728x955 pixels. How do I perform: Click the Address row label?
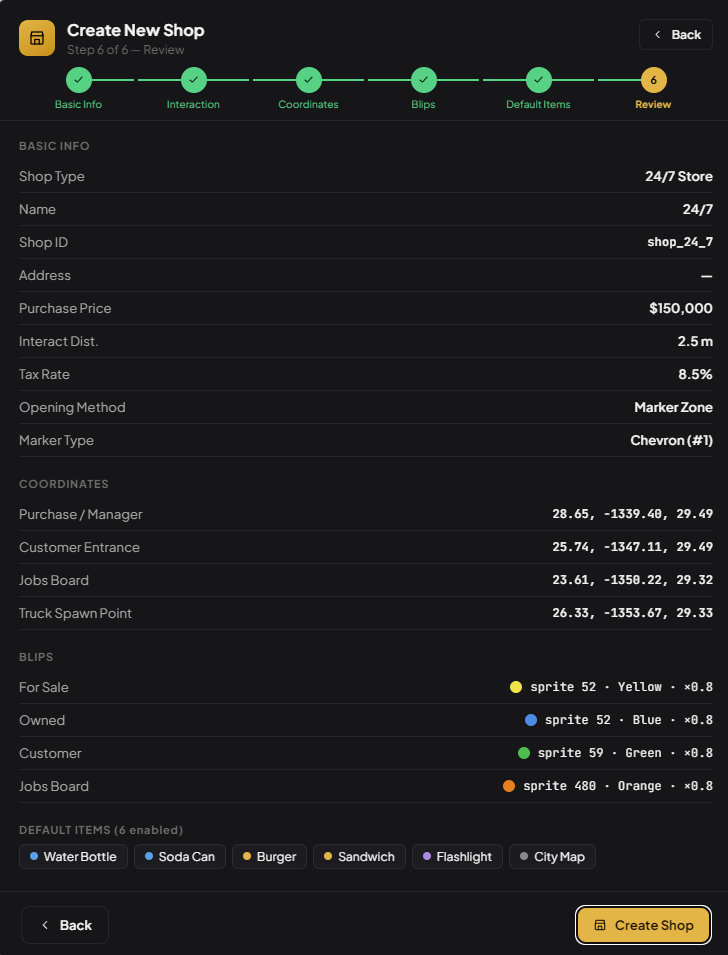point(44,275)
